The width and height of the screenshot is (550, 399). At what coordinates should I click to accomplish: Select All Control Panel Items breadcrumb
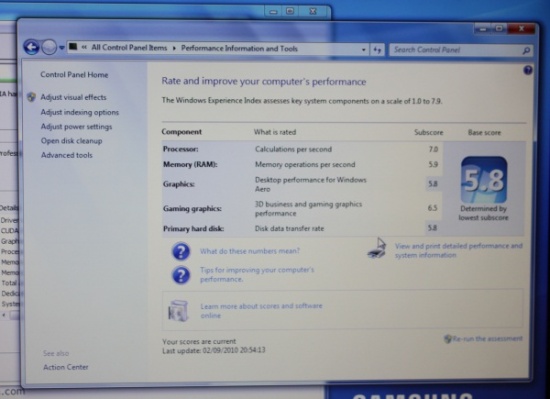pos(129,48)
